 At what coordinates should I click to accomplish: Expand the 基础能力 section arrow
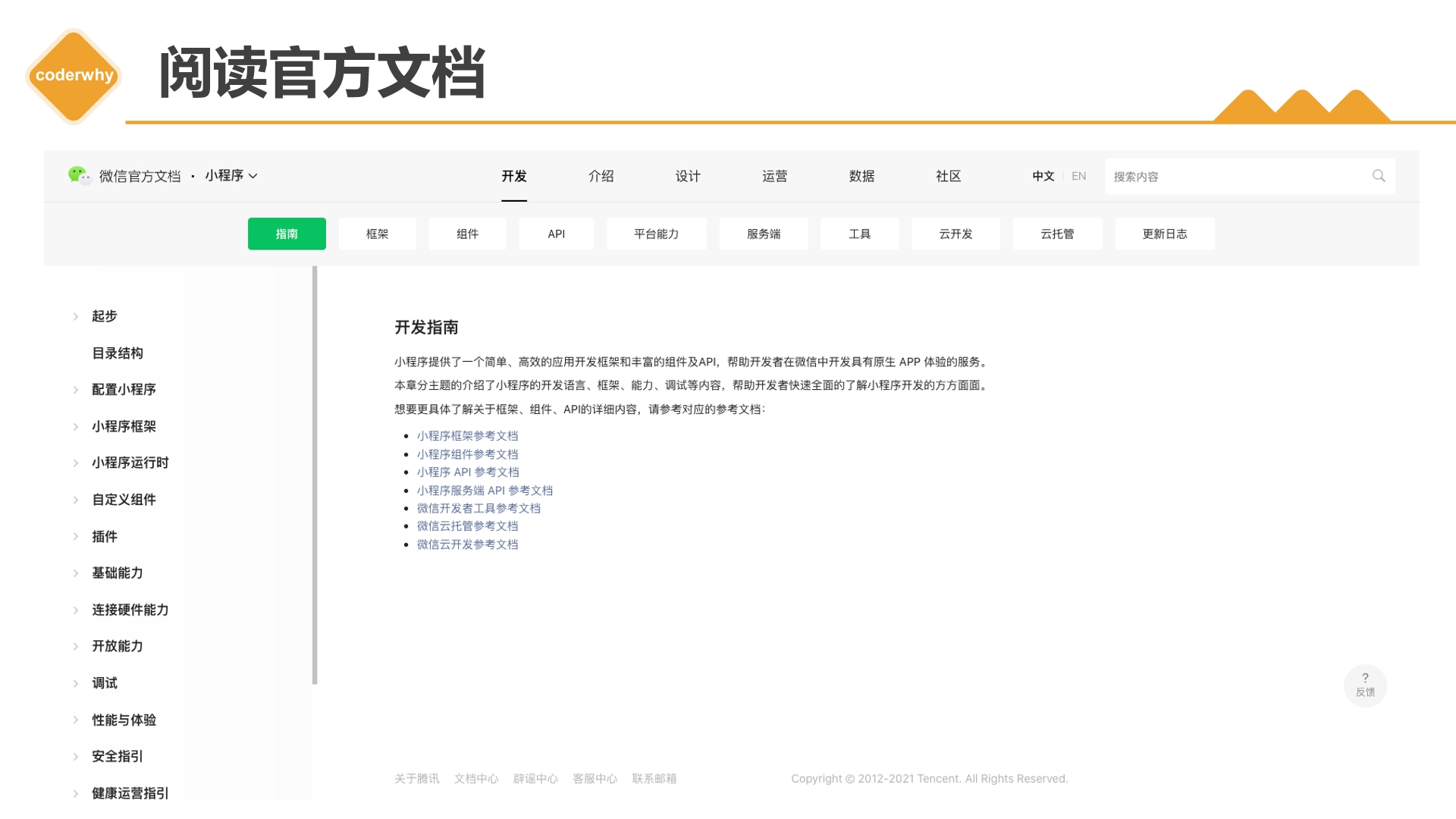(76, 573)
